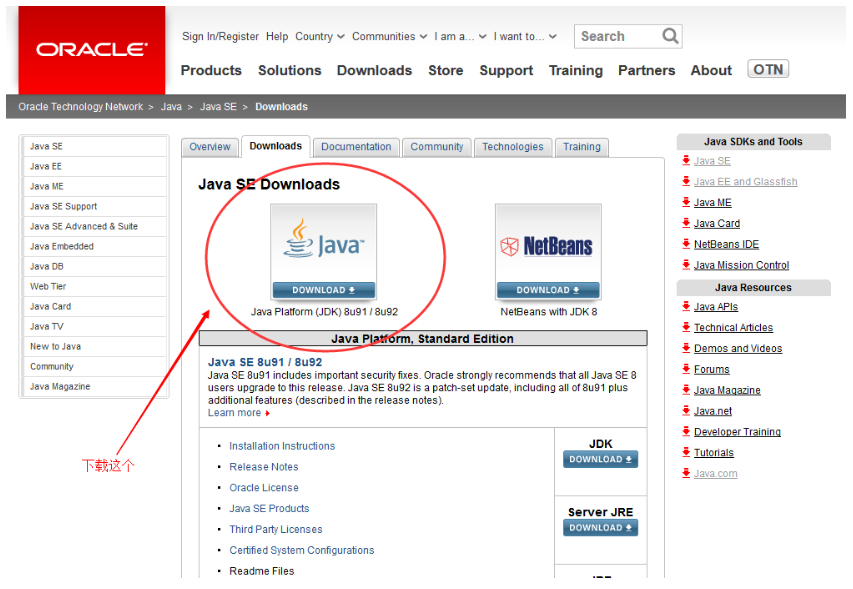Viewport: 853px width, 589px height.
Task: Go to Oracle Technology Network breadcrumb
Action: pos(81,107)
